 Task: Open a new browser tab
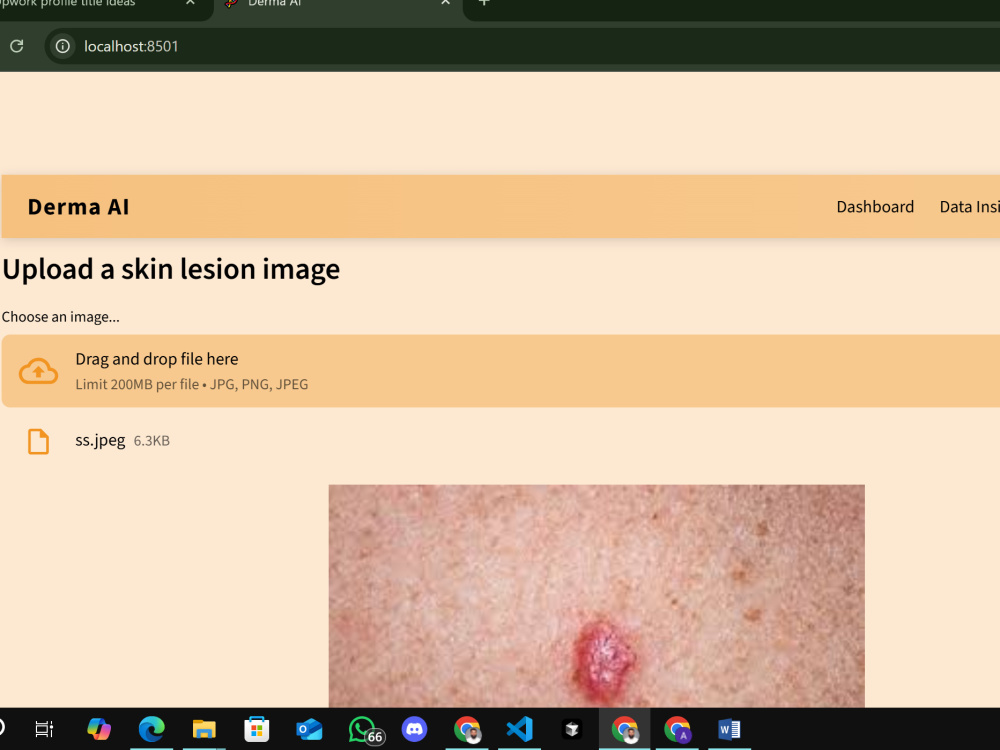(x=484, y=3)
